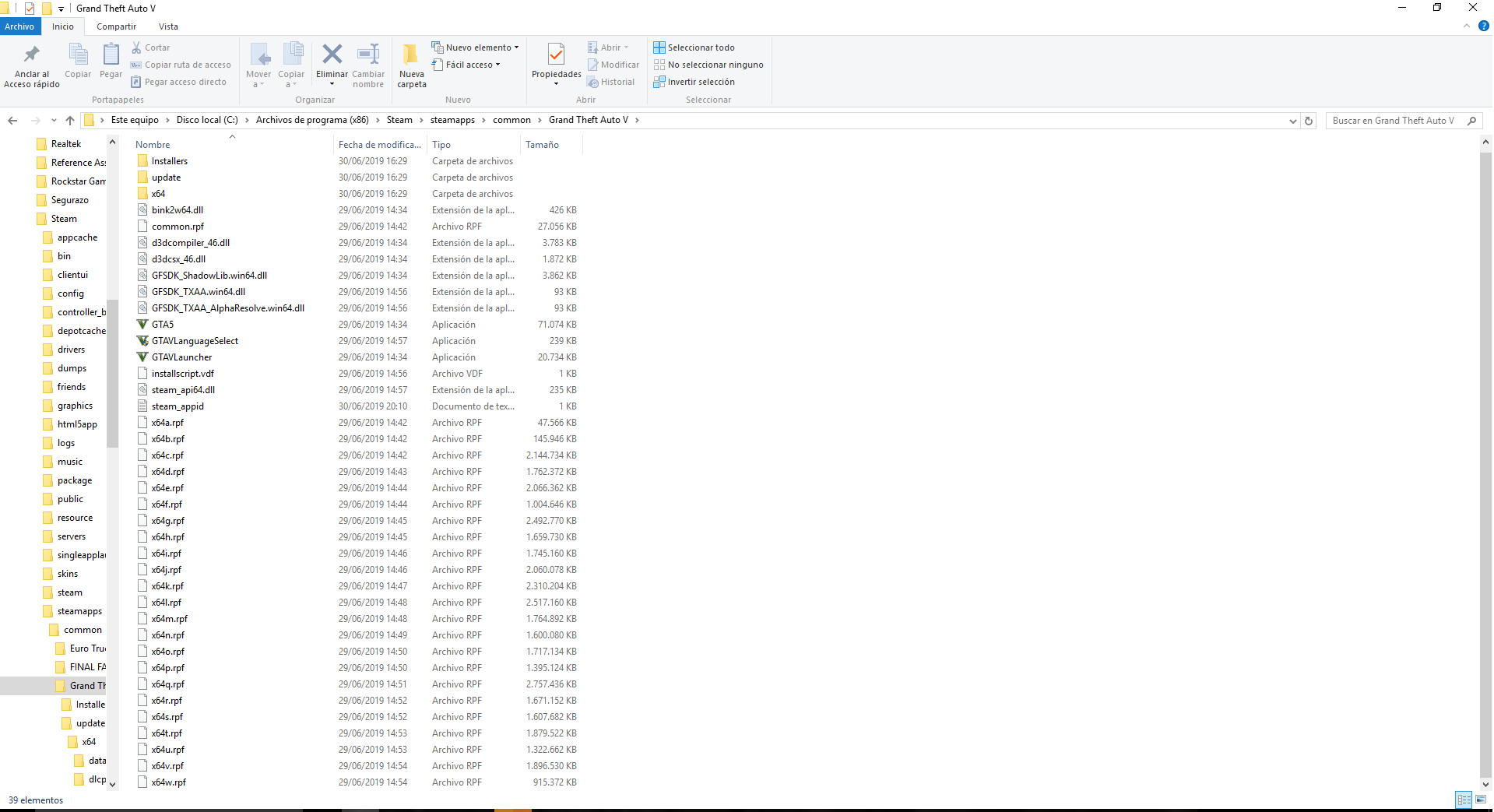Screen dimensions: 1494x812
Task: Select the Installers folder in the file list
Action: tap(170, 161)
